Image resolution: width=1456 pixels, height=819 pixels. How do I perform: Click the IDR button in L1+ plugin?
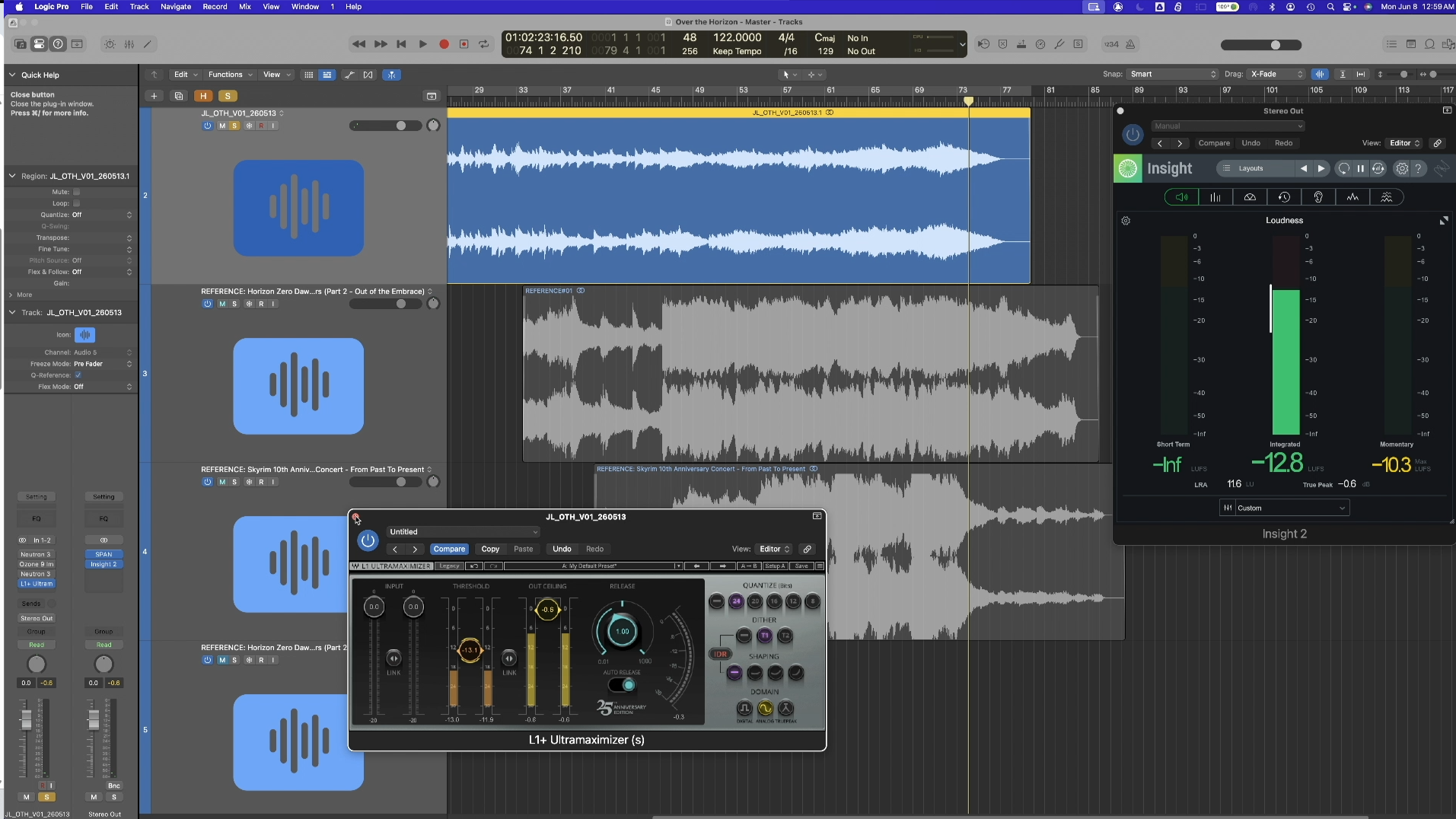(x=719, y=654)
